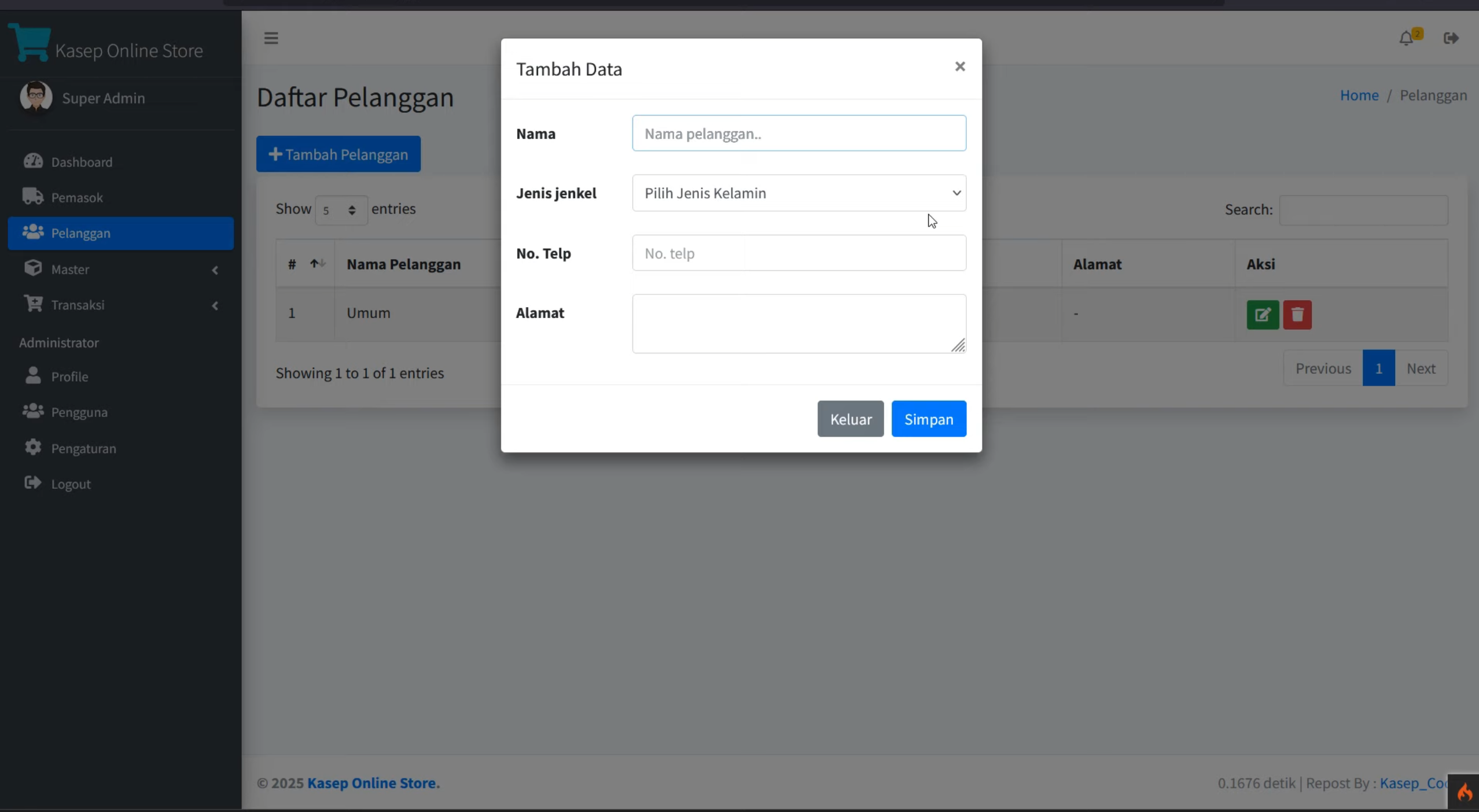Toggle the hamburger sidebar menu icon

click(271, 38)
